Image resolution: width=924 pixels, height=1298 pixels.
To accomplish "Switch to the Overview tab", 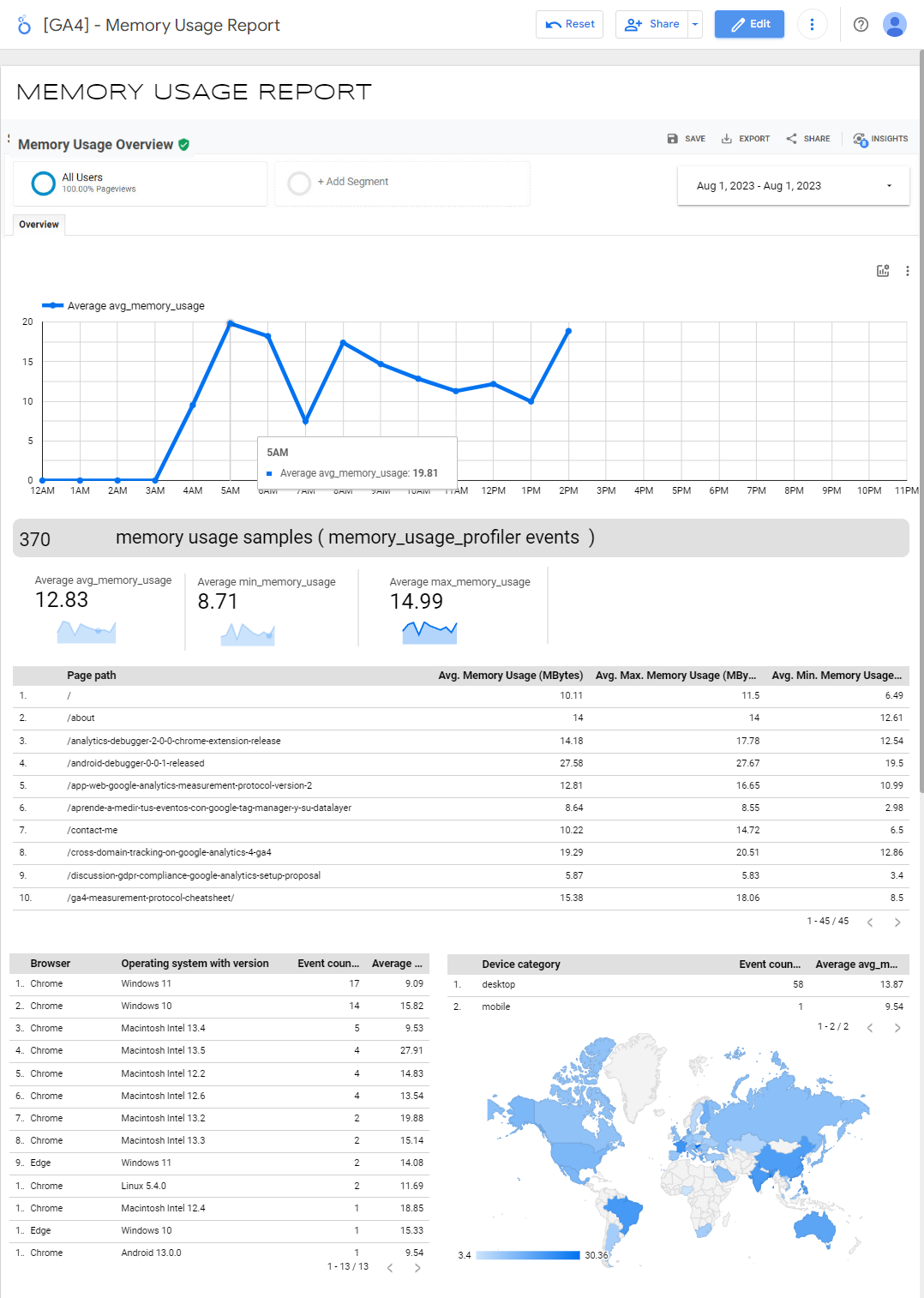I will pos(39,225).
